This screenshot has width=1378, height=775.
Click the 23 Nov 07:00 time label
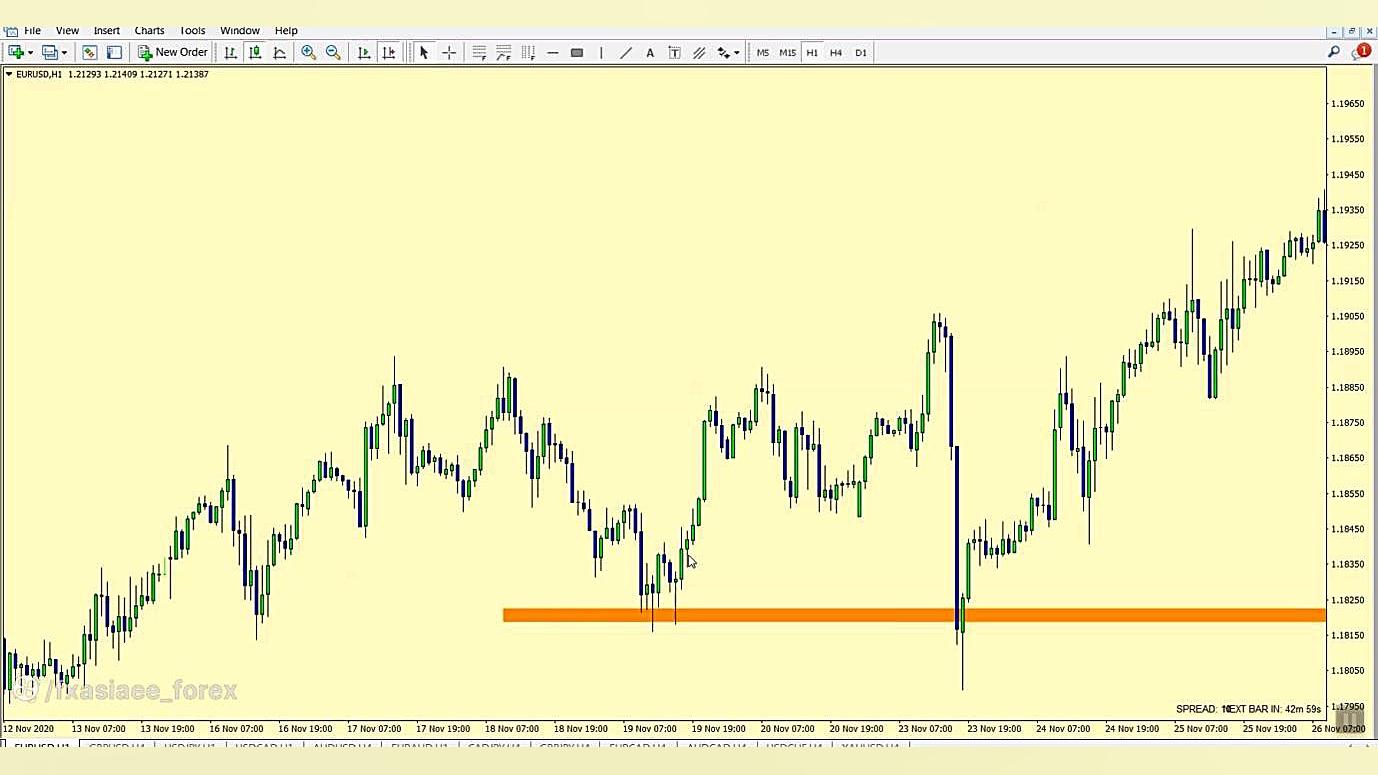point(925,729)
